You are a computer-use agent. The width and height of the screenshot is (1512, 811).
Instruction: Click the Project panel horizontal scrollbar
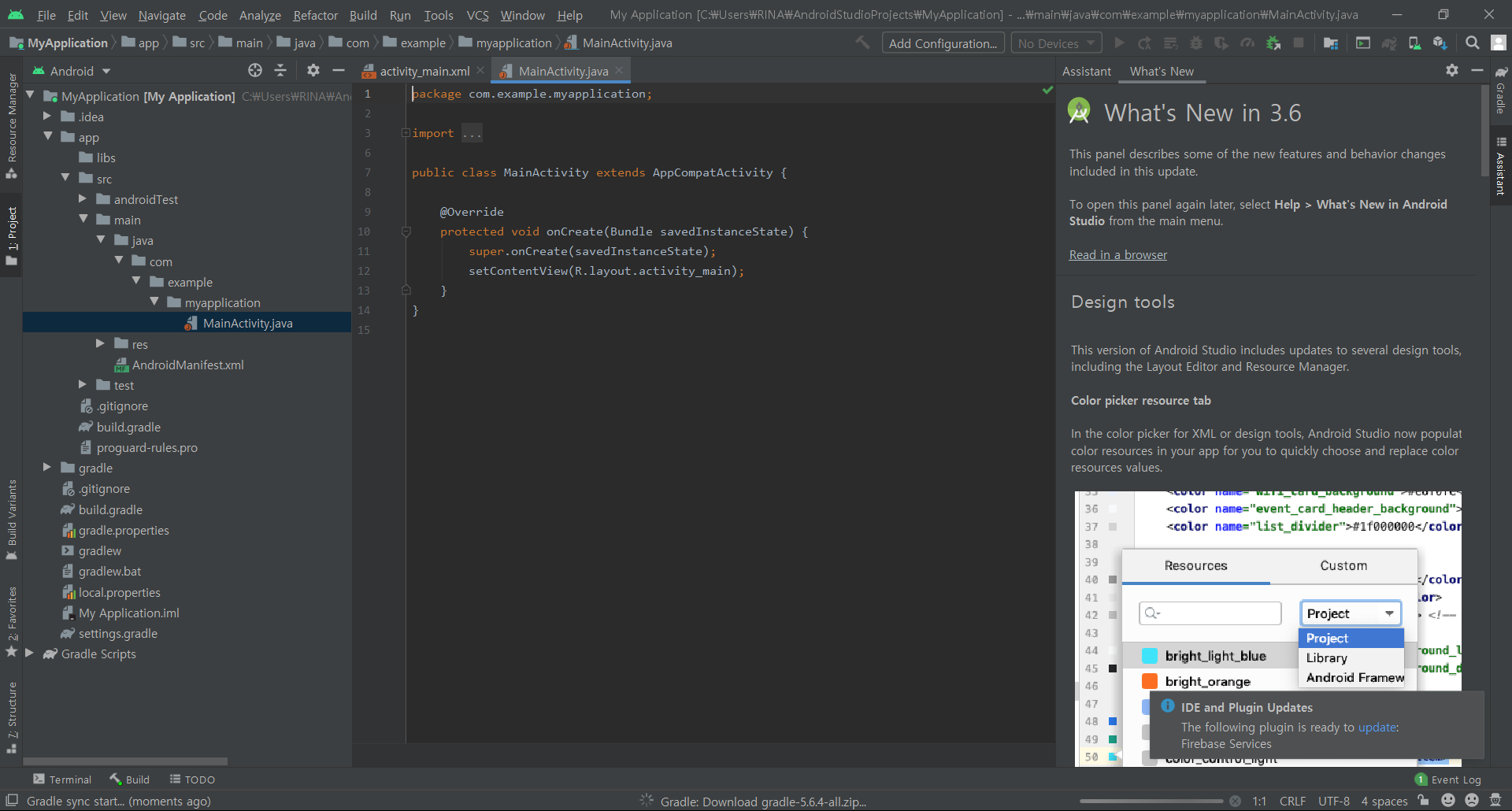[126, 761]
